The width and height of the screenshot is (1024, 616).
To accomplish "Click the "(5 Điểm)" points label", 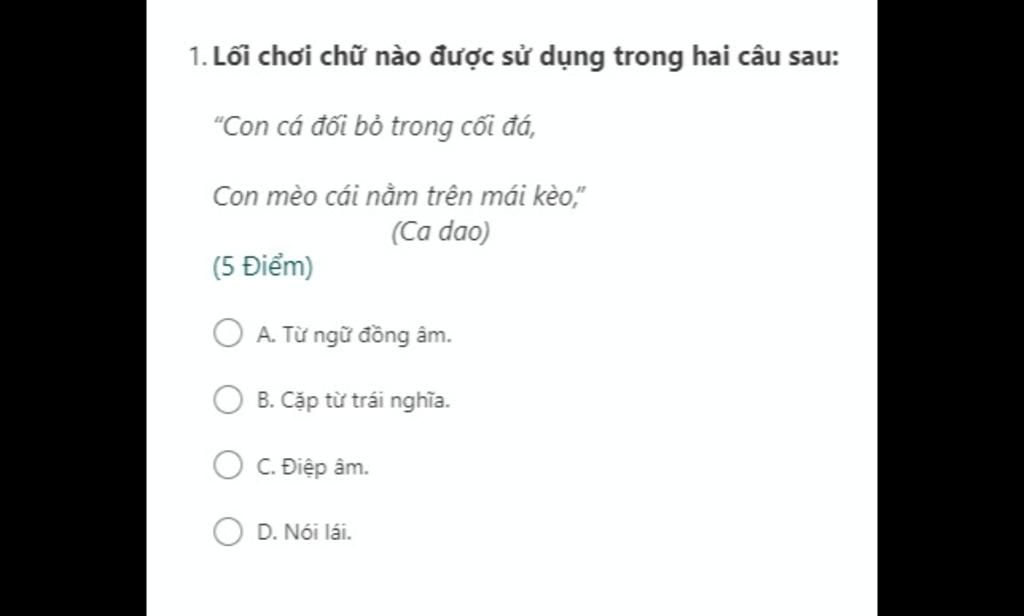I will pos(263,268).
